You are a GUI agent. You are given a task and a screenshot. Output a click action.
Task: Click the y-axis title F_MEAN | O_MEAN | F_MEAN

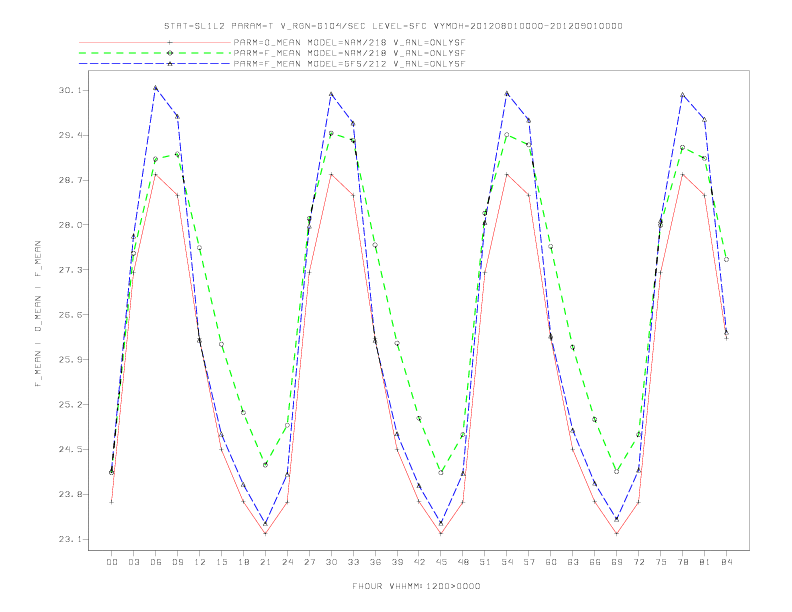pos(38,314)
